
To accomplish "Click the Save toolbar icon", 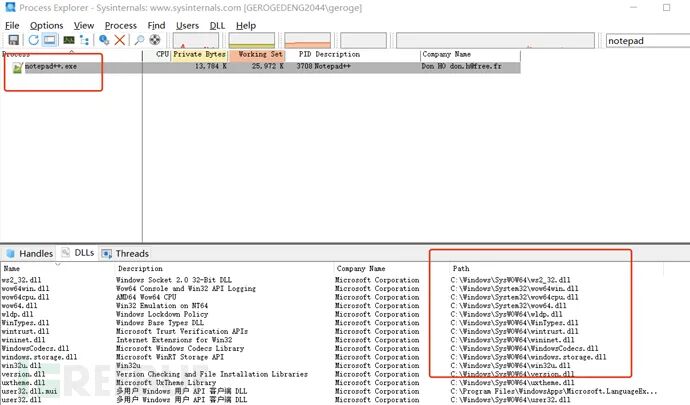I will [x=14, y=40].
